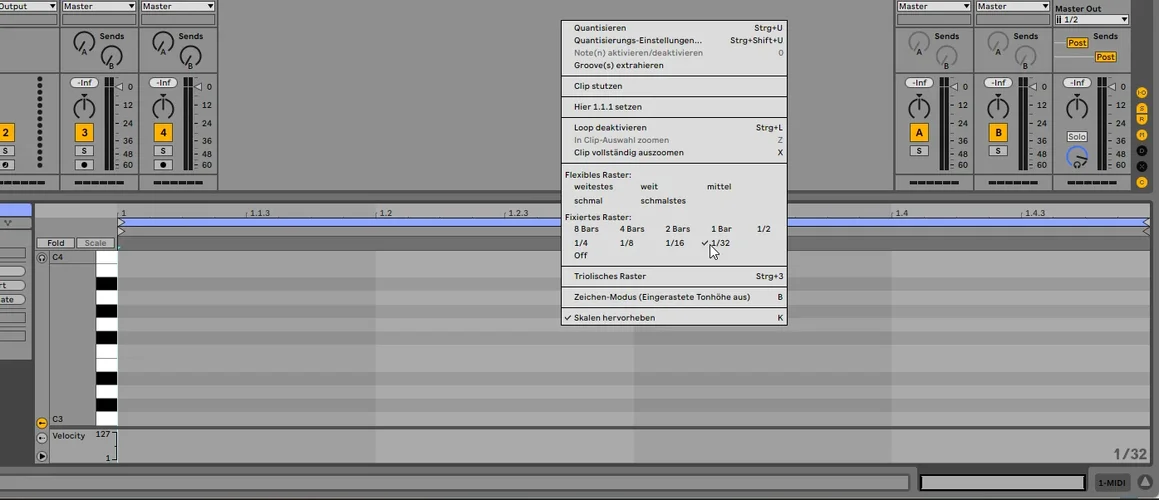This screenshot has height=500, width=1159.
Task: Select Triolisches Raster menu entry
Action: (609, 276)
